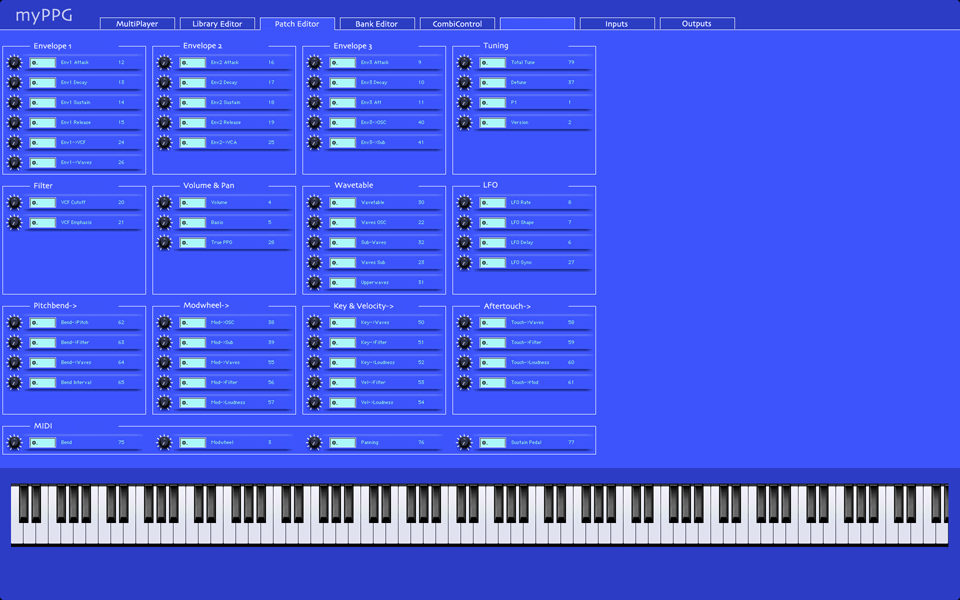The height and width of the screenshot is (600, 960).
Task: Click the Bend Interval knob
Action: [14, 383]
